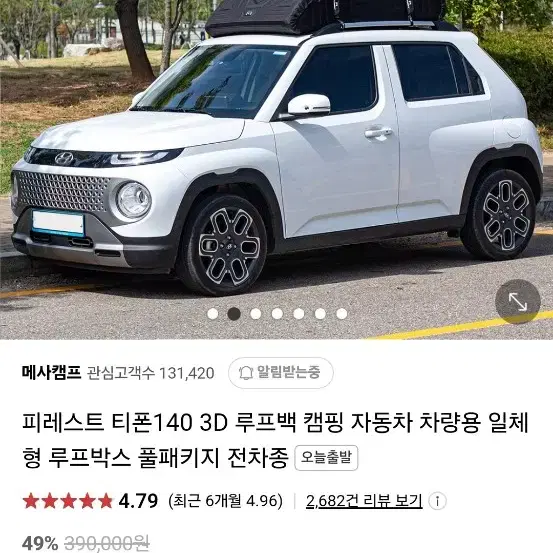The image size is (553, 553).
Task: Click the 오늘출발 shipping badge
Action: (326, 458)
